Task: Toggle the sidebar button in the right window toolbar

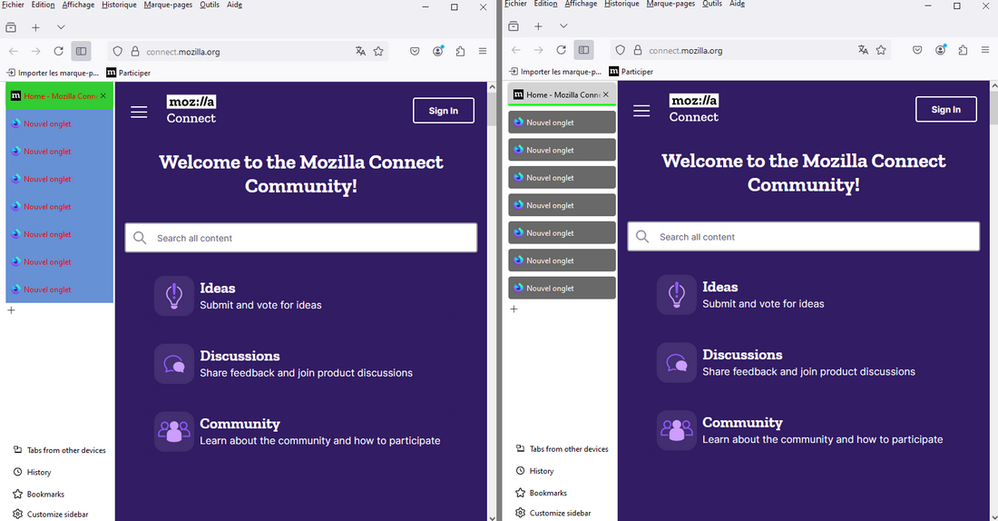Action: tap(584, 50)
